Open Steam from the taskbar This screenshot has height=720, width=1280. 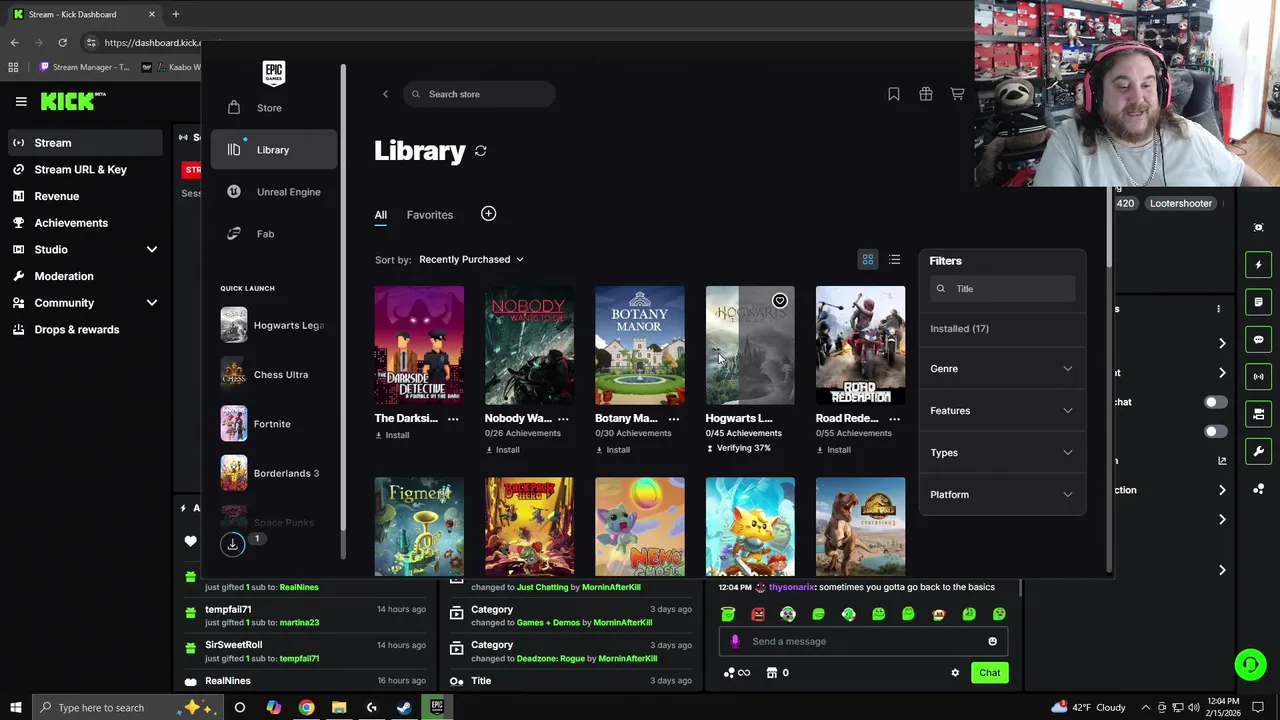pos(404,708)
